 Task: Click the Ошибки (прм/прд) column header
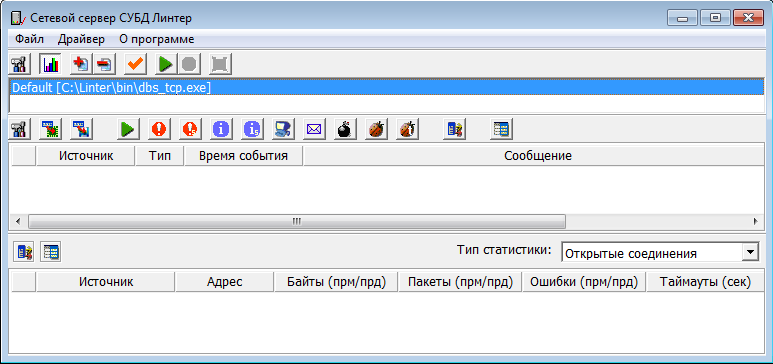584,282
